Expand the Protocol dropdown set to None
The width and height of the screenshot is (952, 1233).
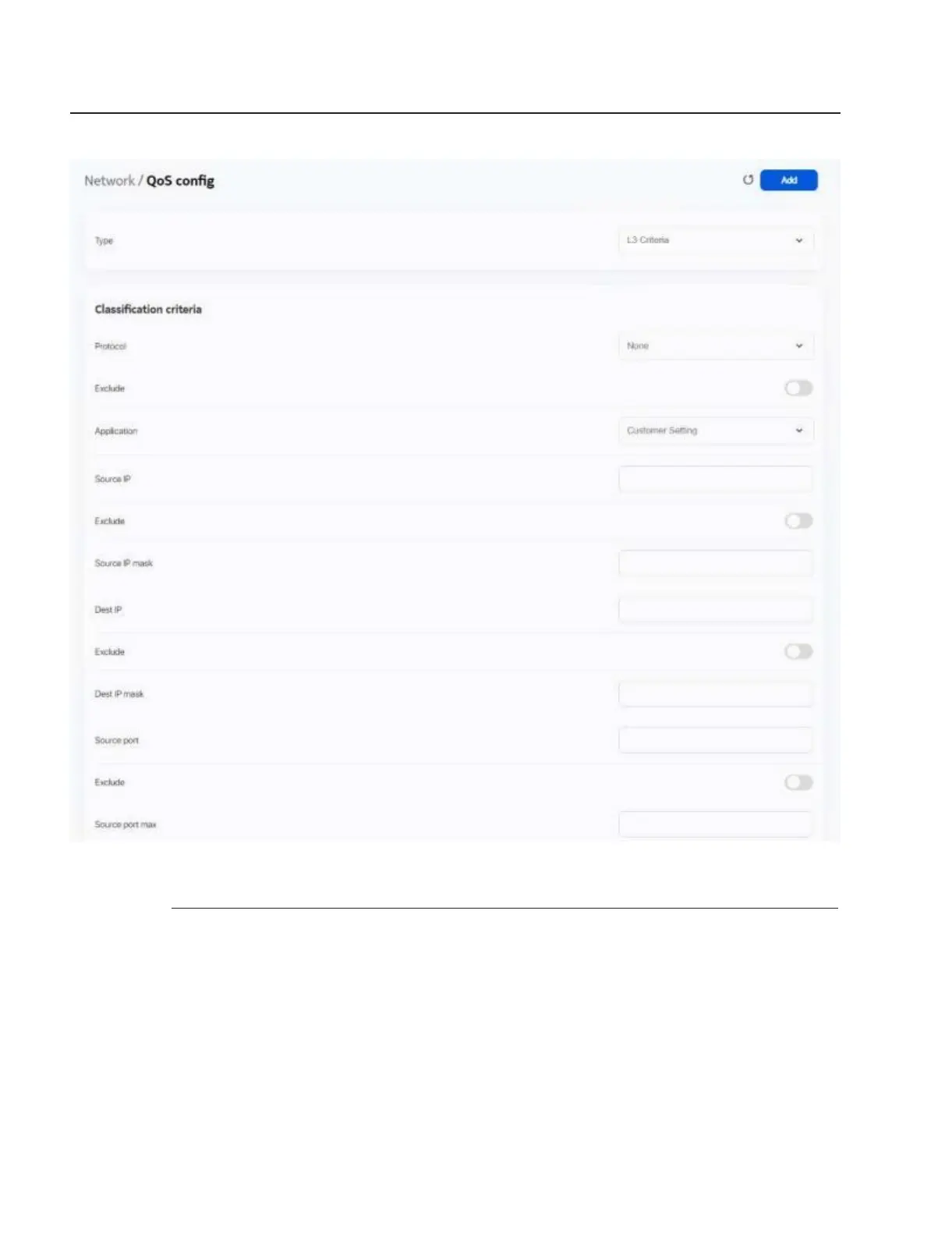pyautogui.click(x=716, y=345)
